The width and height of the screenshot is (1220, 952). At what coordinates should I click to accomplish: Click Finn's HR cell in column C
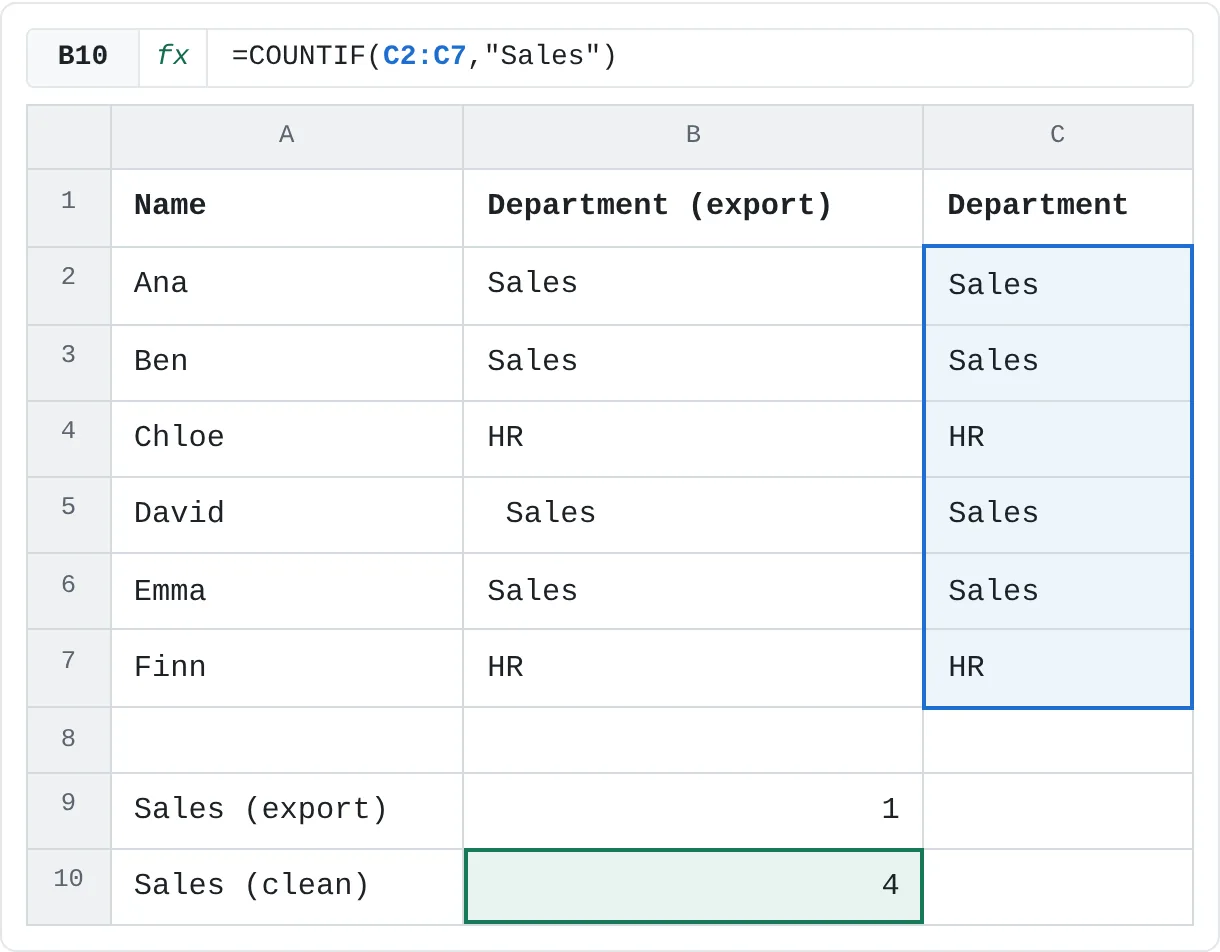point(1058,667)
